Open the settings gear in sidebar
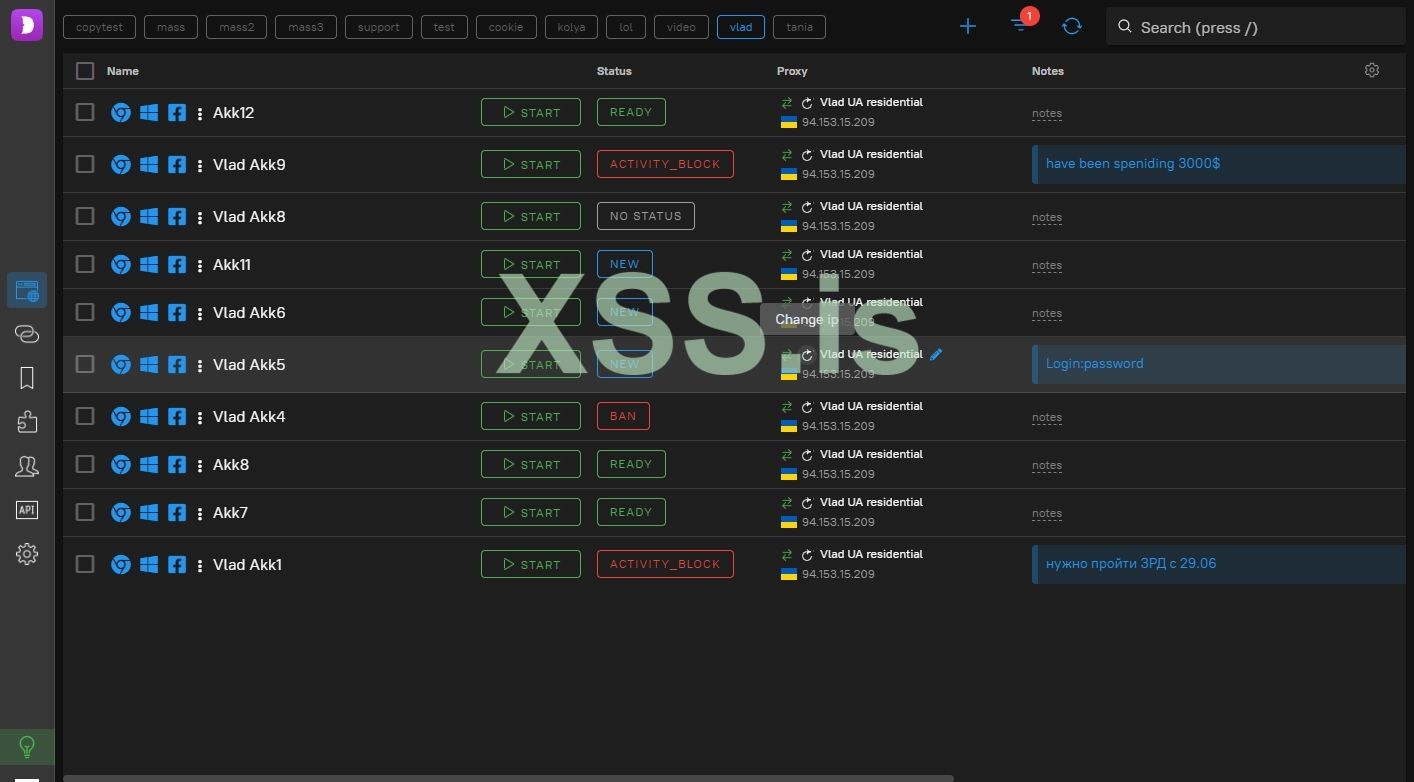 (x=27, y=554)
